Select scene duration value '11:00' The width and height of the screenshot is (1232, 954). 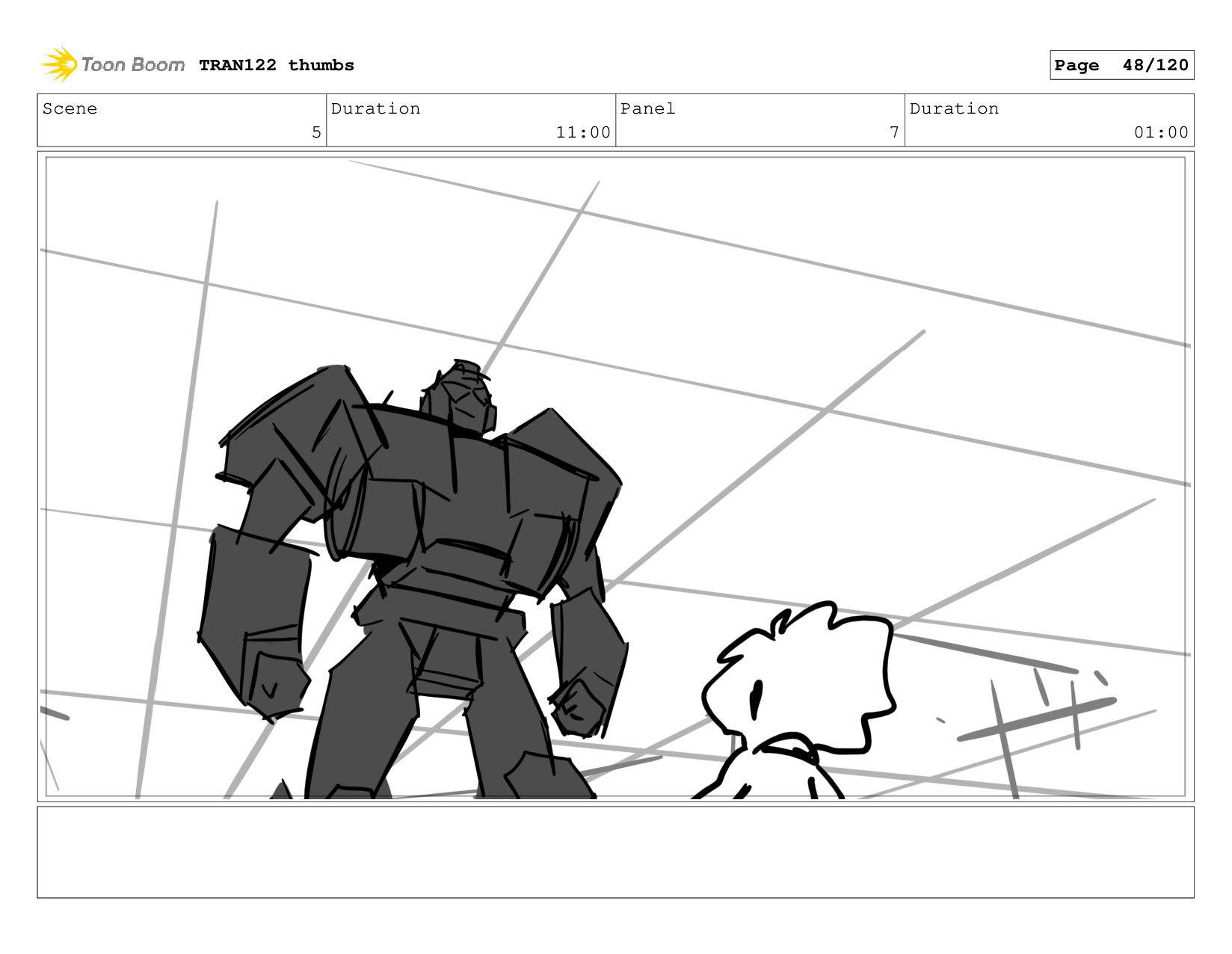point(583,132)
